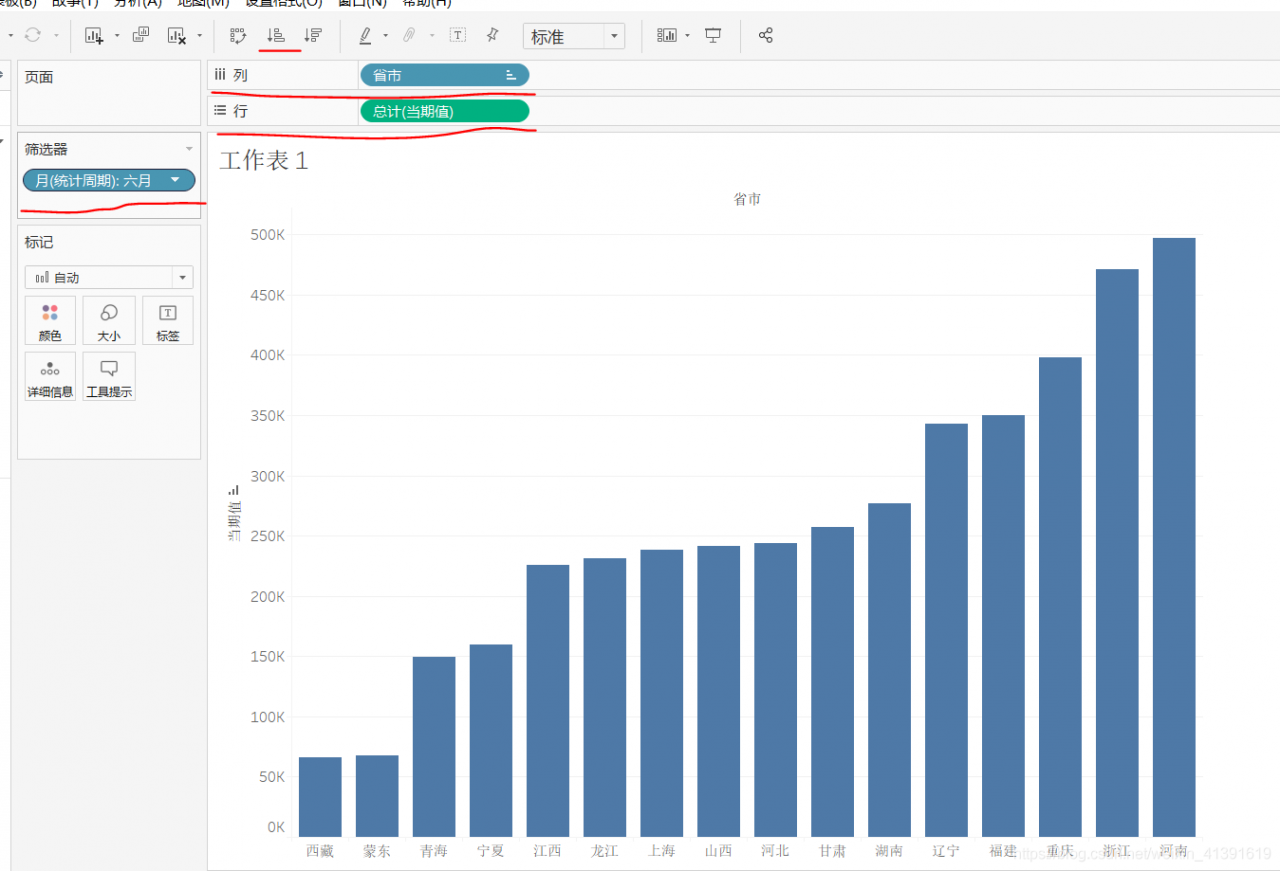Add a new worksheet via toolbar icon

coord(95,36)
